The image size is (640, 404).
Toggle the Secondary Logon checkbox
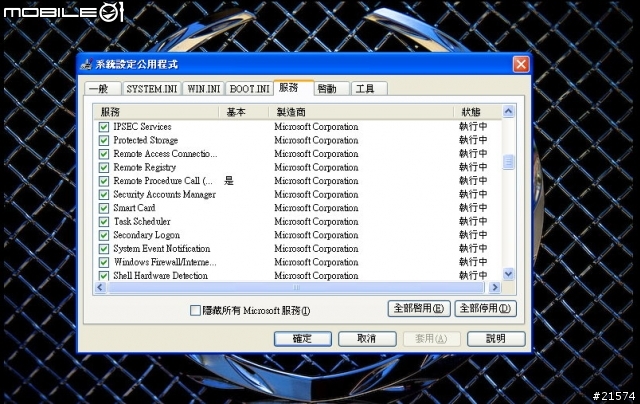104,235
